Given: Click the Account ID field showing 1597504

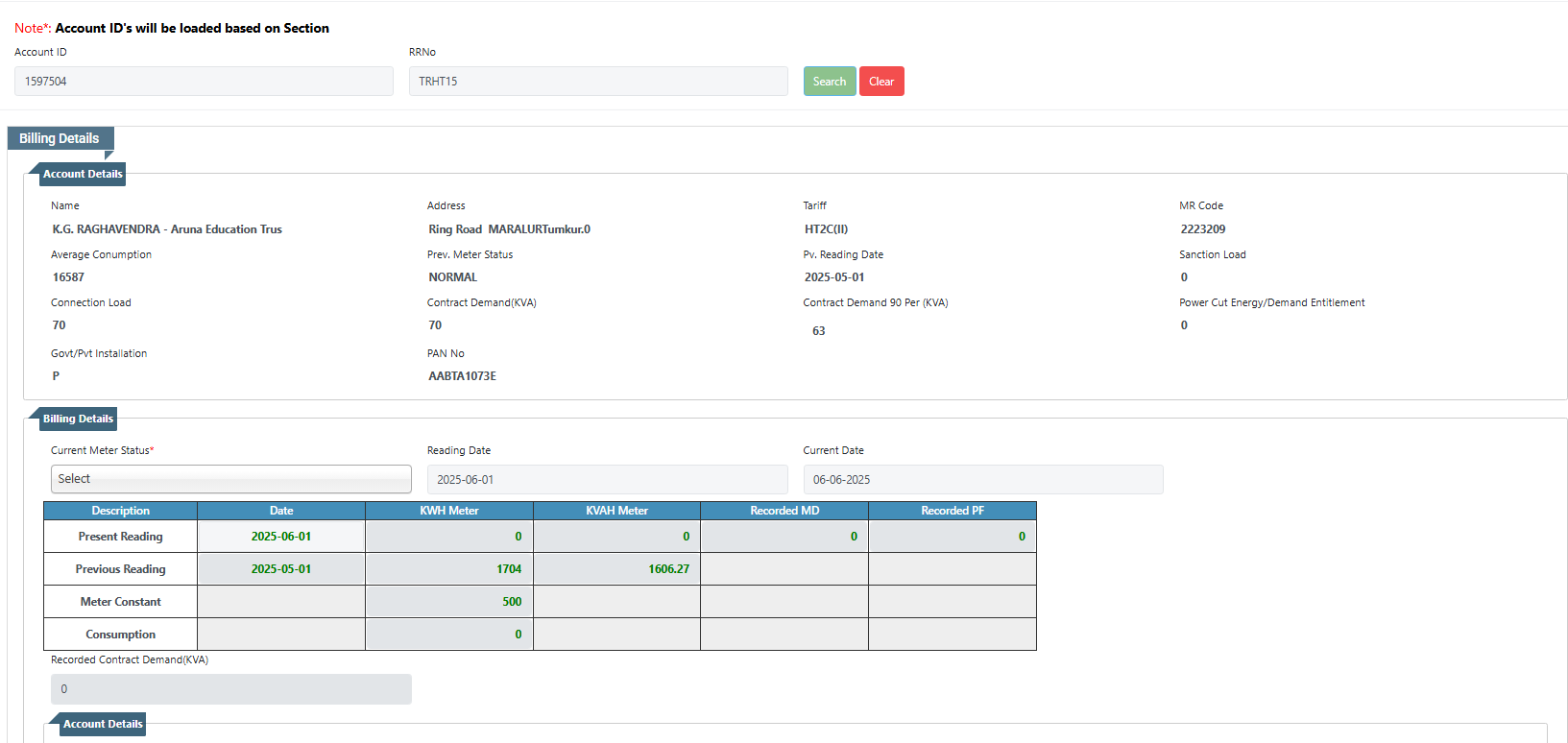Looking at the screenshot, I should (204, 82).
